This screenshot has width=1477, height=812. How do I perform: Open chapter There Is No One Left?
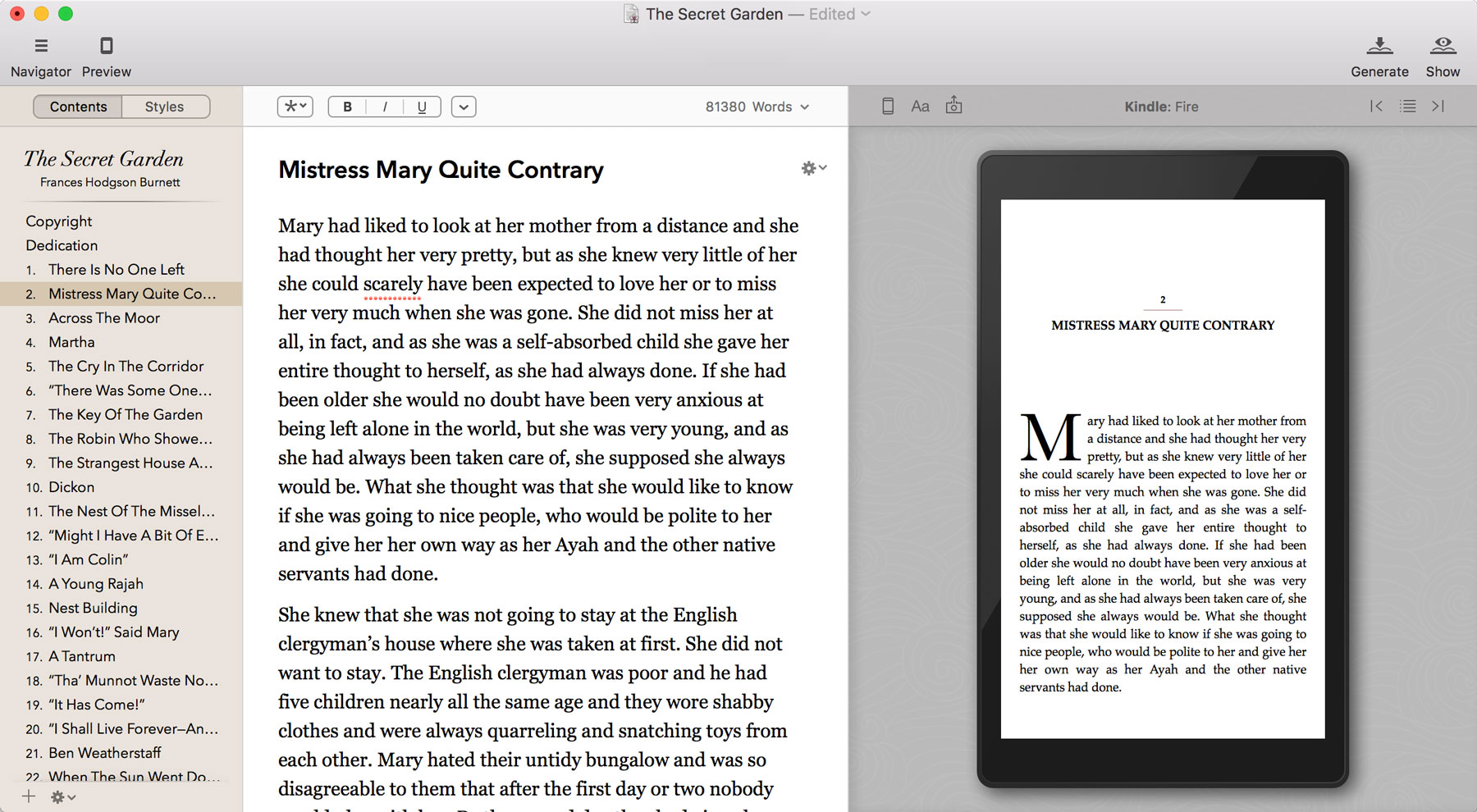pyautogui.click(x=117, y=270)
